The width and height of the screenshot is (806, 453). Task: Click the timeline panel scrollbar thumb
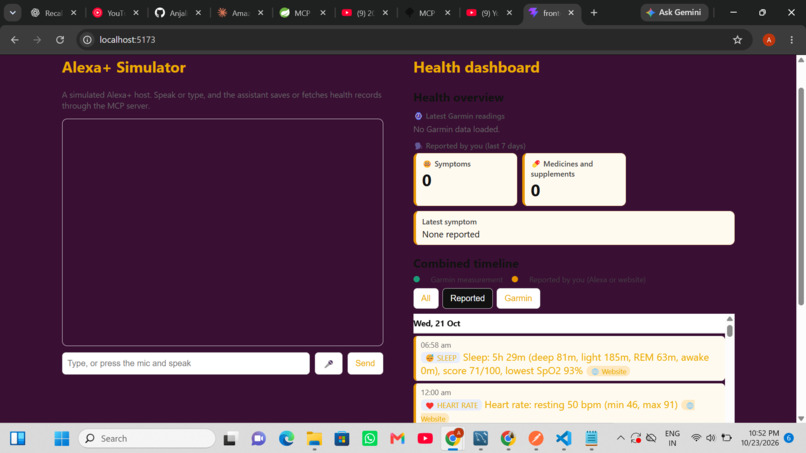(x=729, y=331)
